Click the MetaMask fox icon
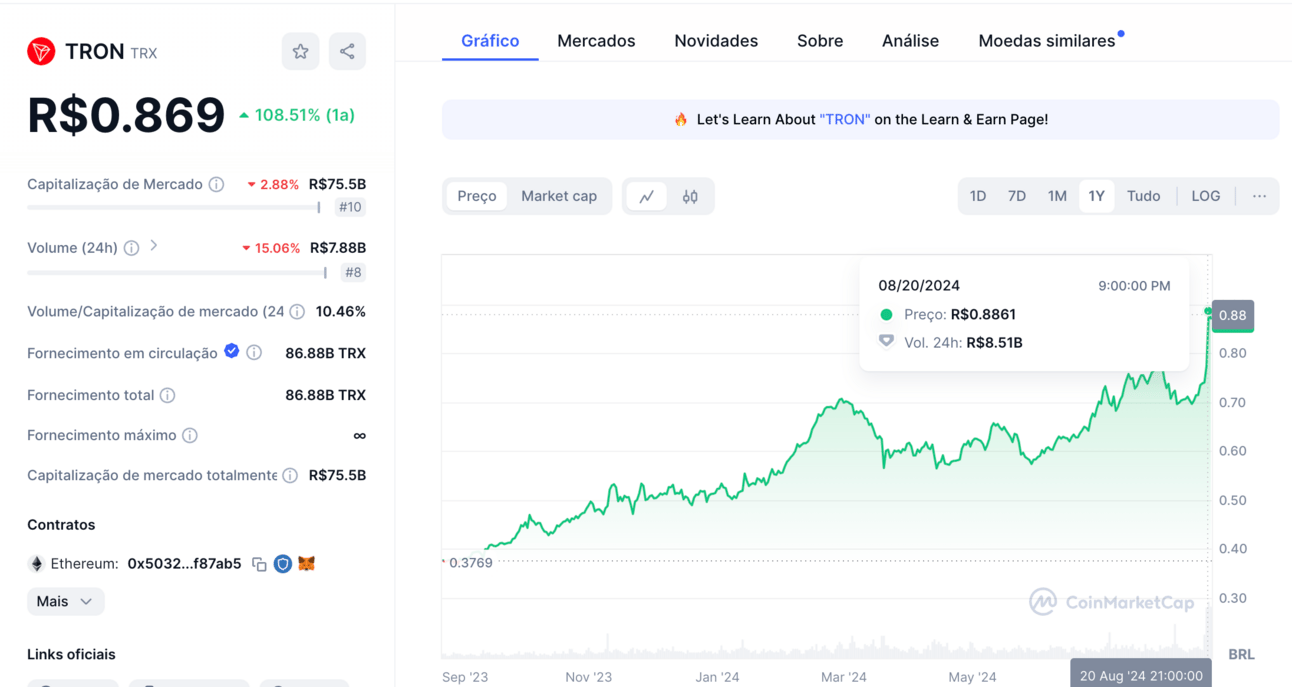 [x=307, y=564]
